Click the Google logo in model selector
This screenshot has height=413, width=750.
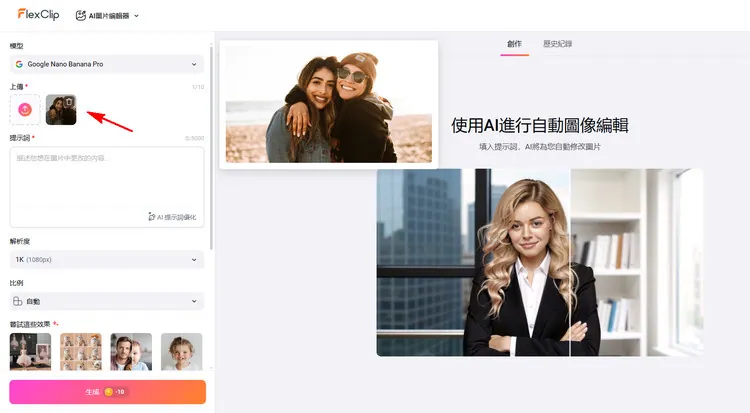19,64
